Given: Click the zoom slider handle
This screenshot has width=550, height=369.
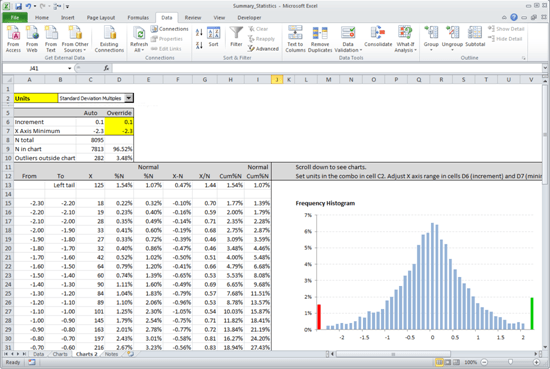Looking at the screenshot, I should [x=510, y=362].
